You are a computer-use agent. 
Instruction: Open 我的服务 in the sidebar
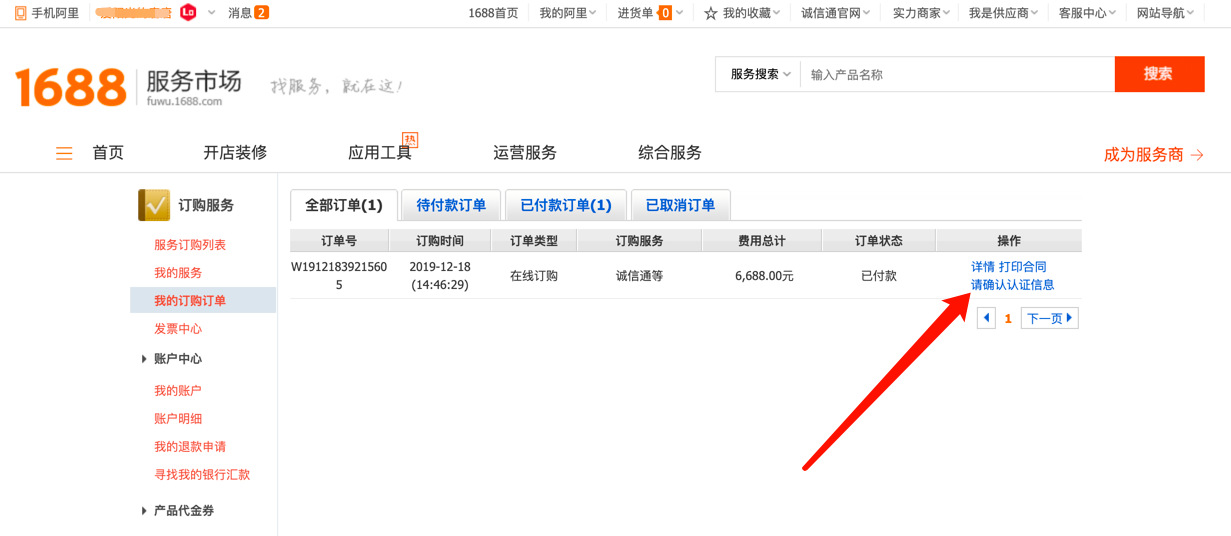pyautogui.click(x=178, y=273)
